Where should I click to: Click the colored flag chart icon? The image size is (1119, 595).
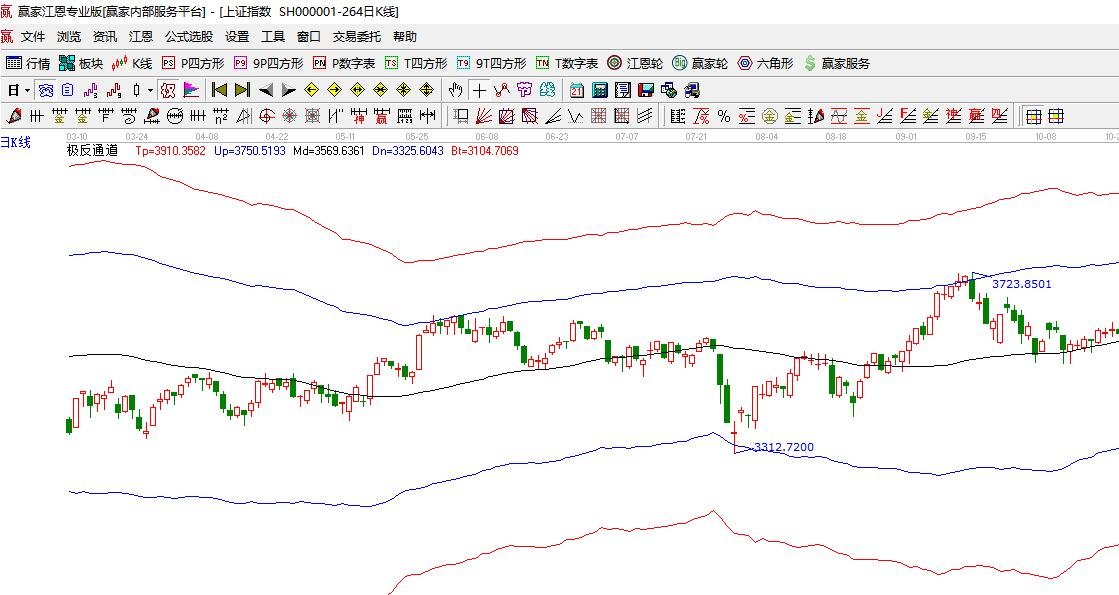[x=191, y=90]
